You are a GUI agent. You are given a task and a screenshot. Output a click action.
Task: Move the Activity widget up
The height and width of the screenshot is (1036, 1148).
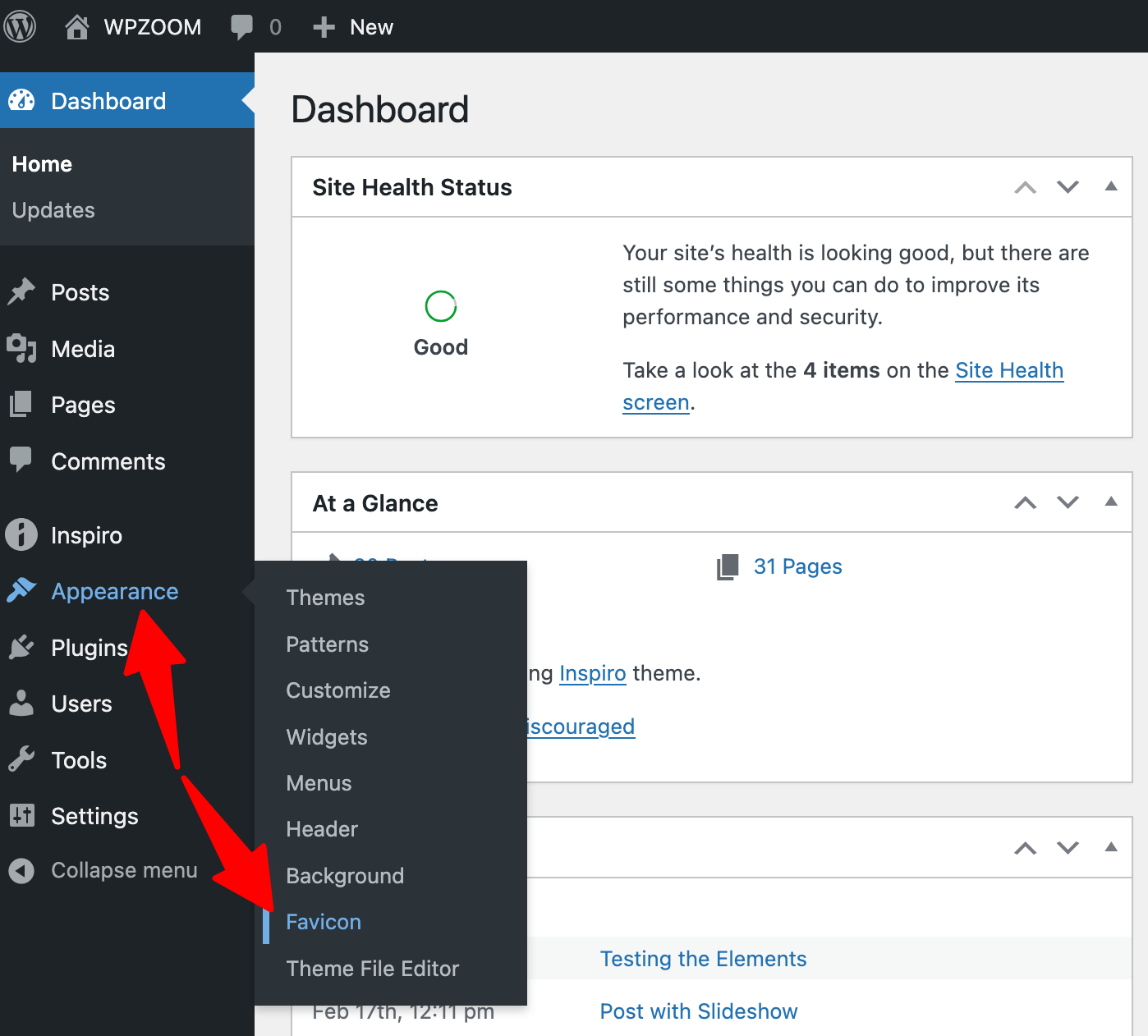1025,848
